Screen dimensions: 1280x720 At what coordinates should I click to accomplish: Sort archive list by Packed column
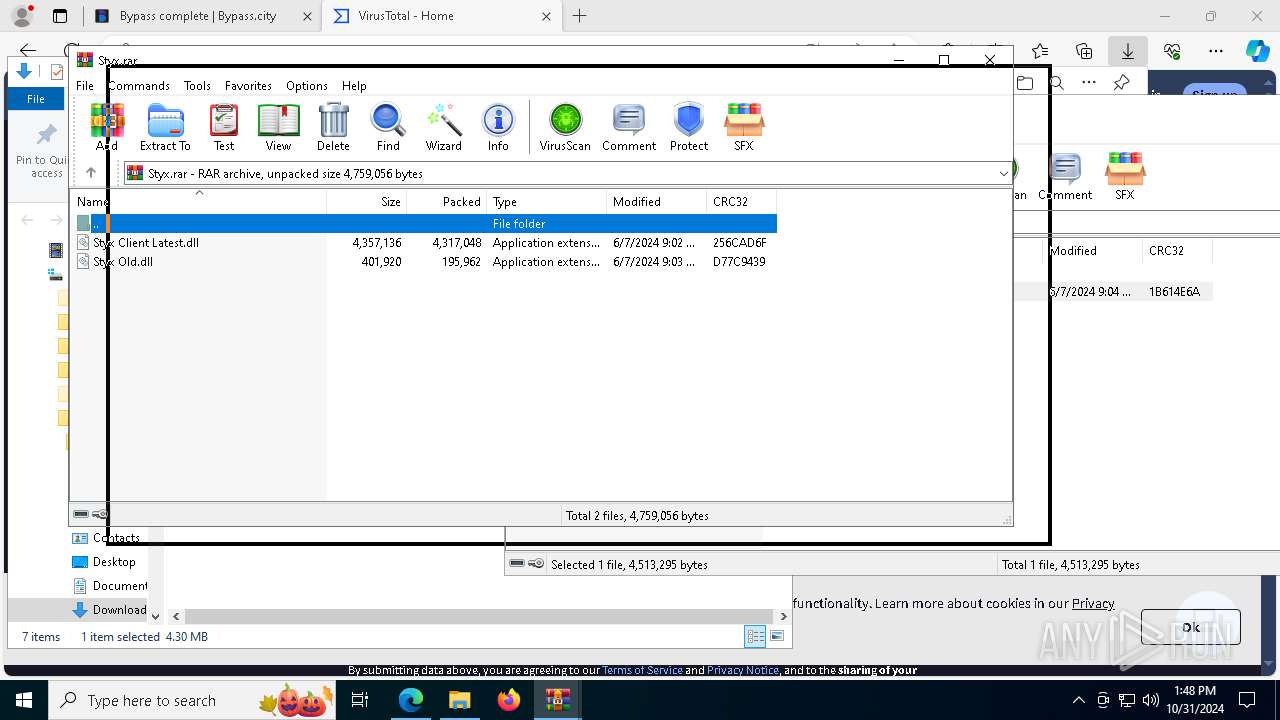coord(447,201)
